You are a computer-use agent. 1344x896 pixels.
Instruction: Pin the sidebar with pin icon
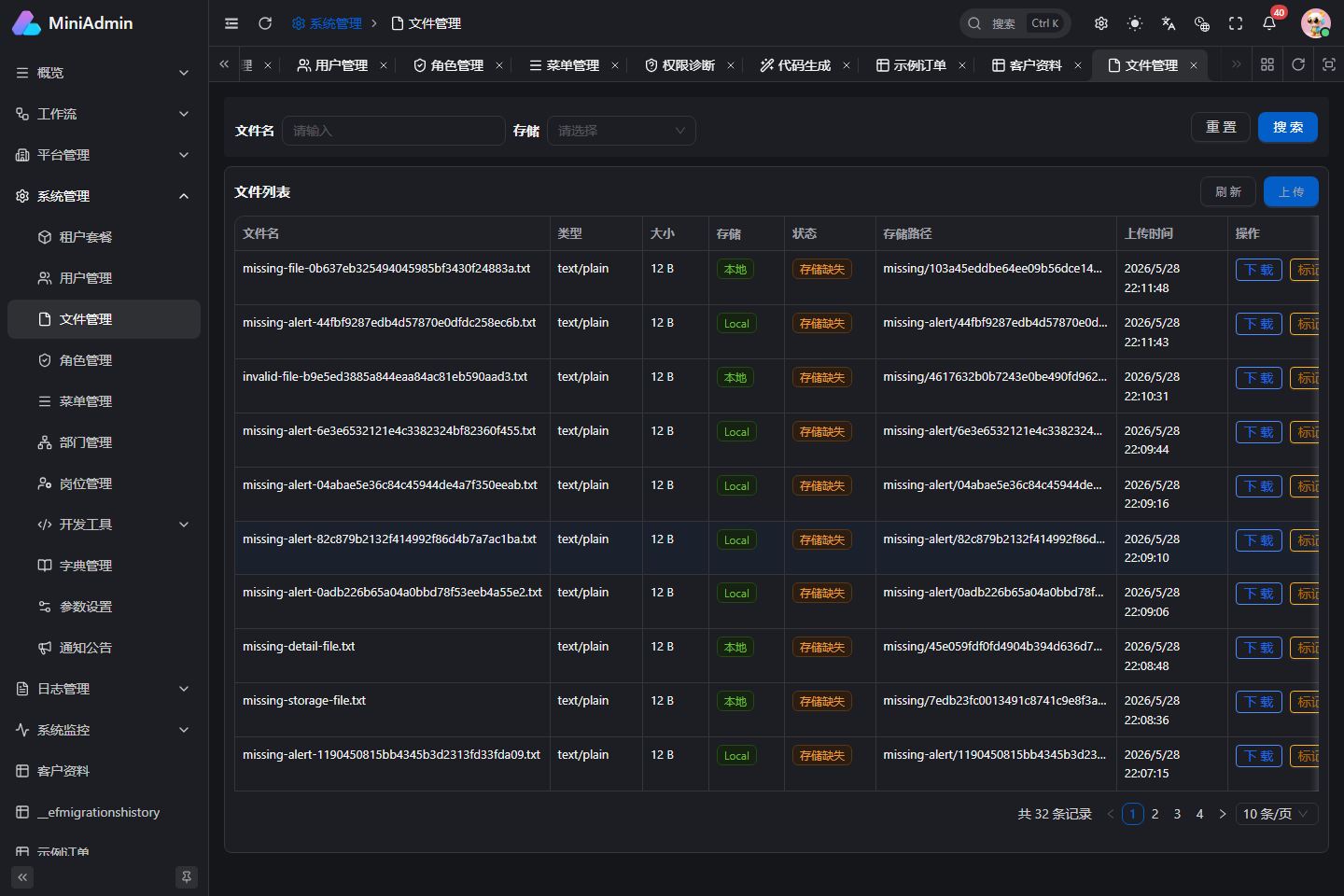tap(187, 877)
